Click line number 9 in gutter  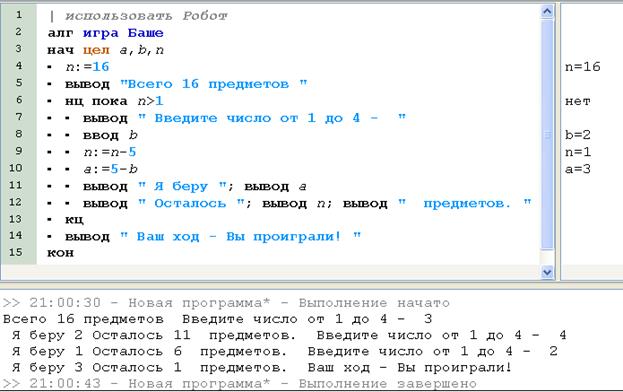[19, 151]
